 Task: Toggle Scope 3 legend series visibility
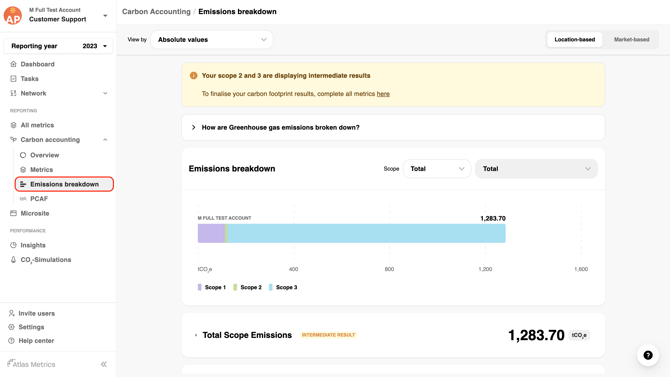(282, 287)
